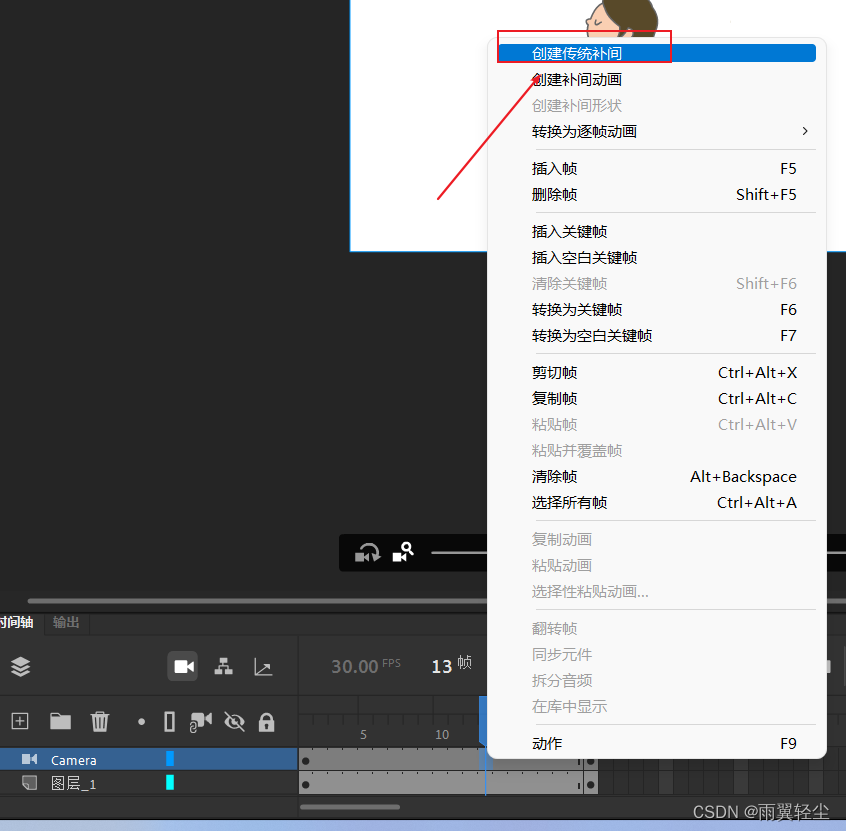Screen dimensions: 846x831
Task: Click 选择所有帧 menu entry
Action: (567, 502)
